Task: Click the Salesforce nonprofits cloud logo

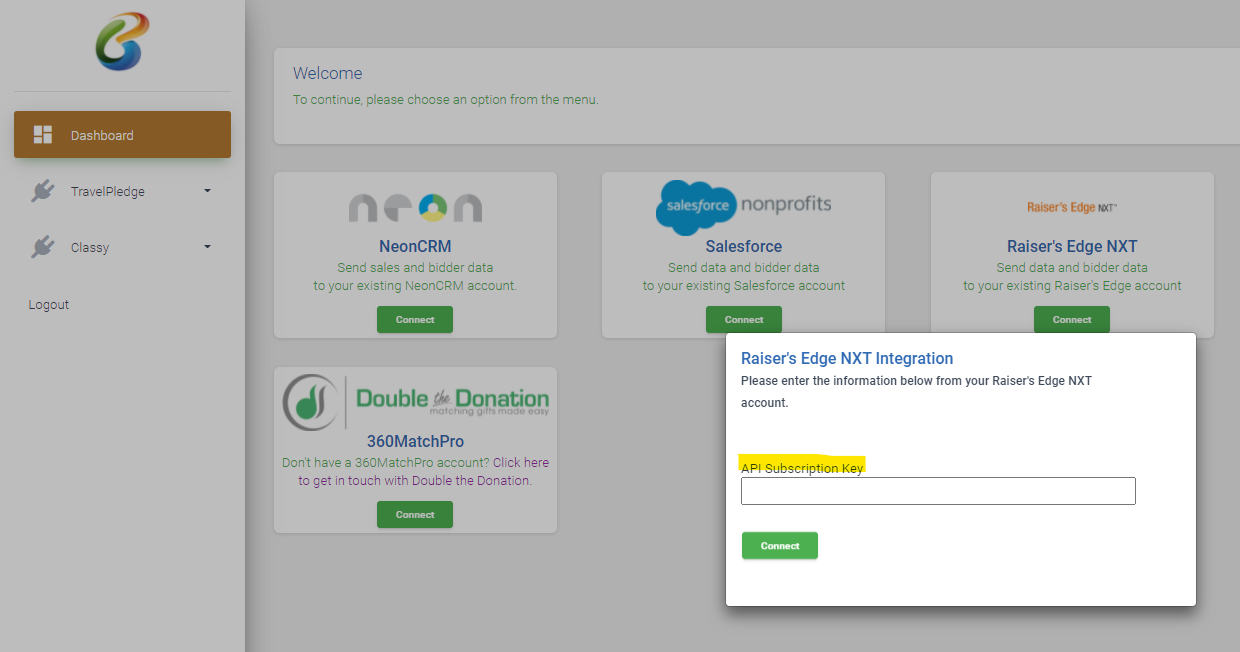Action: [x=743, y=207]
